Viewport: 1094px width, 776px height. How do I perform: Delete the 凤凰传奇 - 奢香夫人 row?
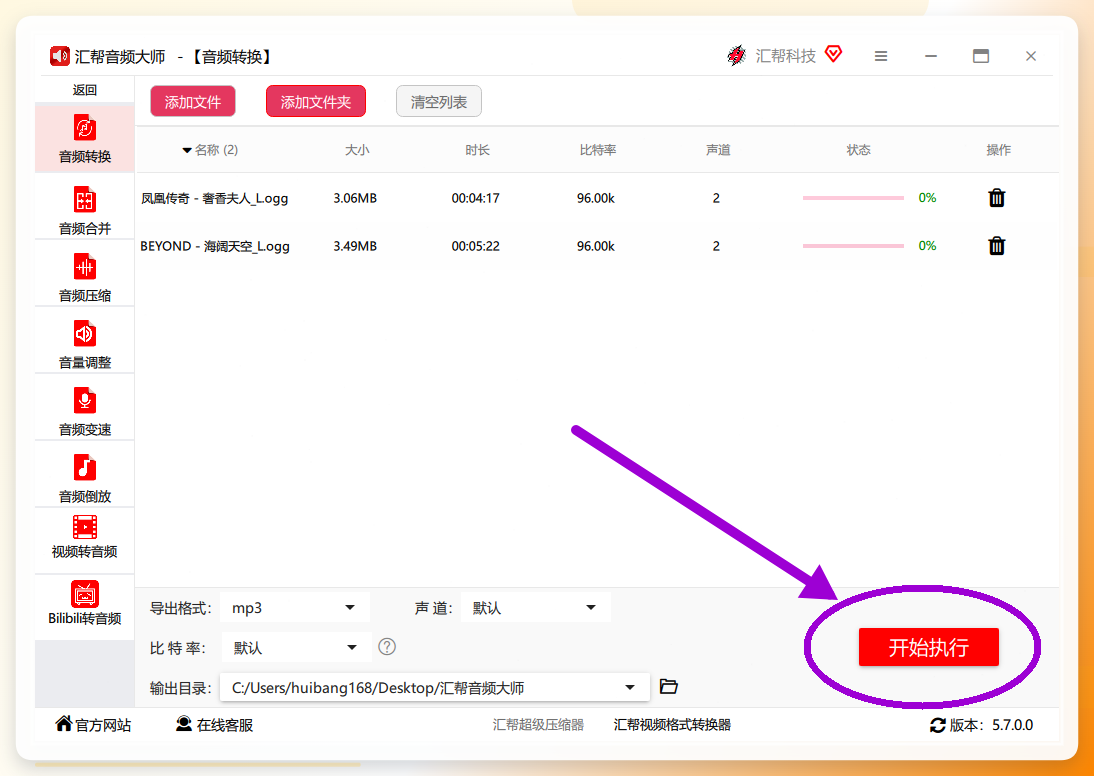tap(996, 198)
